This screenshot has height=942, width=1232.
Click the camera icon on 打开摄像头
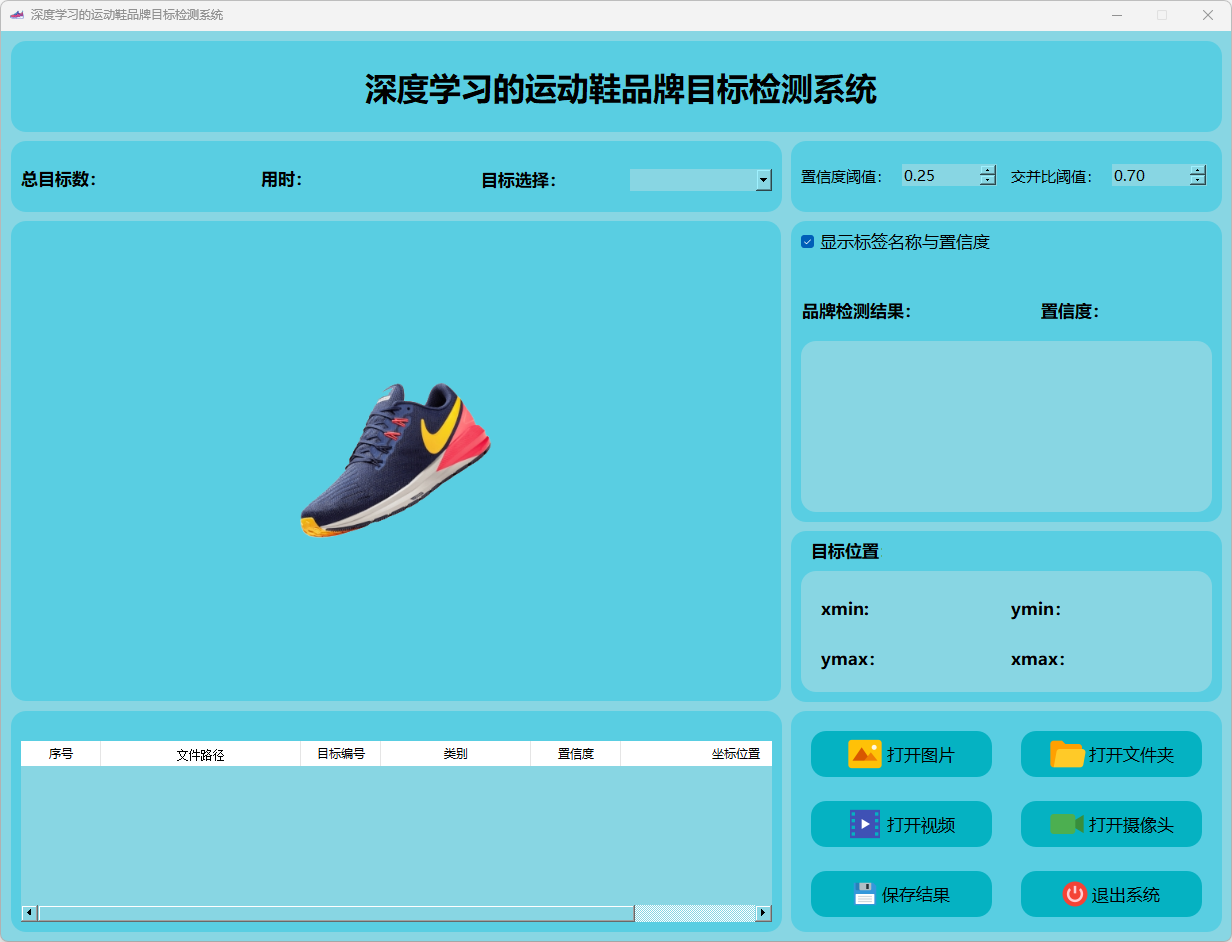(x=1067, y=824)
